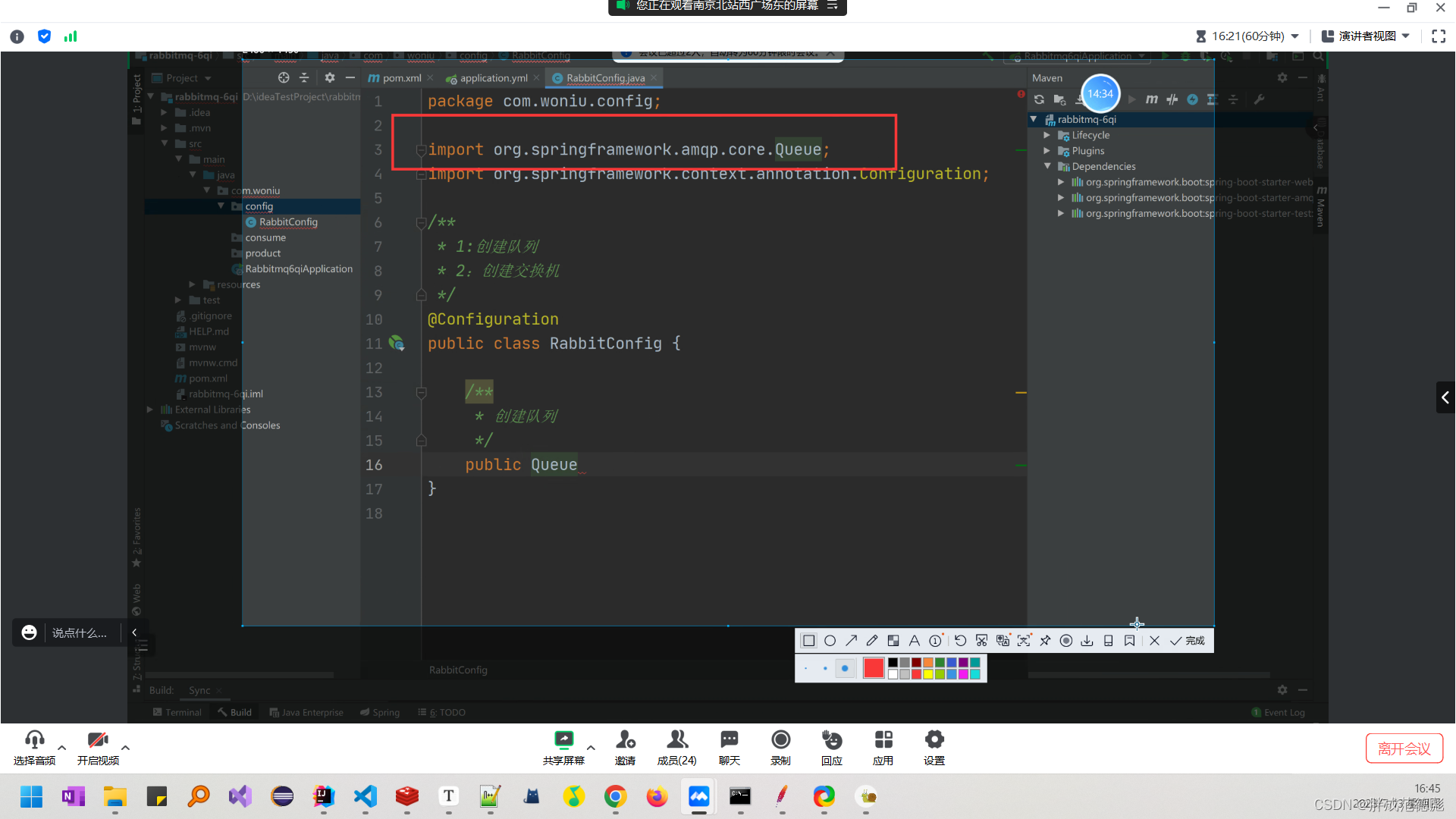Click the scissors long-capture icon
Image resolution: width=1456 pixels, height=819 pixels.
(981, 641)
